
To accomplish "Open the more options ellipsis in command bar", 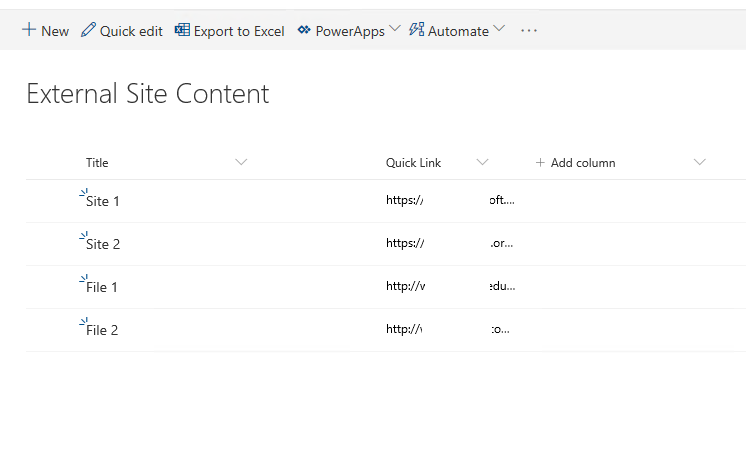I will (x=529, y=30).
